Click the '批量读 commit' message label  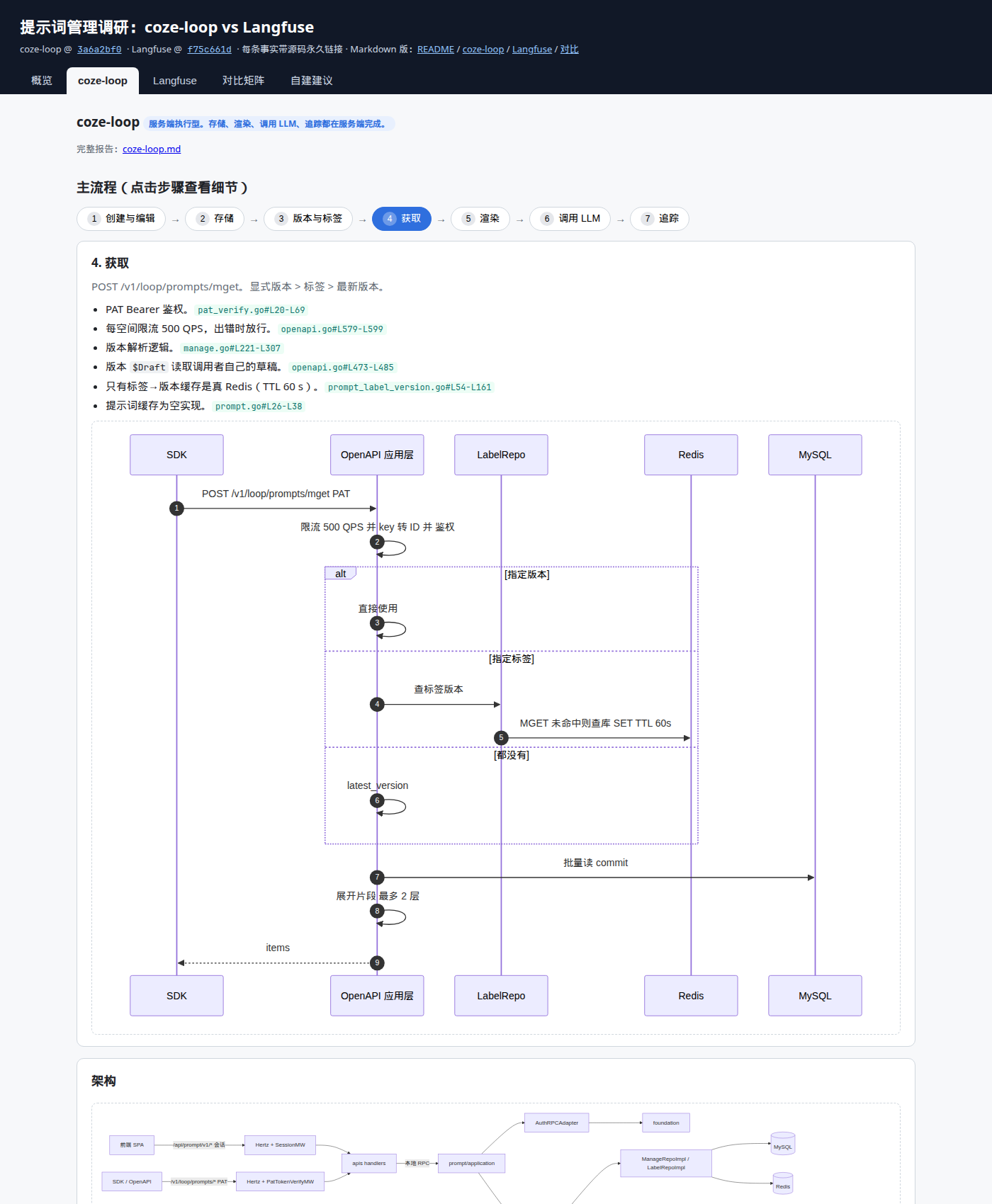click(x=595, y=863)
